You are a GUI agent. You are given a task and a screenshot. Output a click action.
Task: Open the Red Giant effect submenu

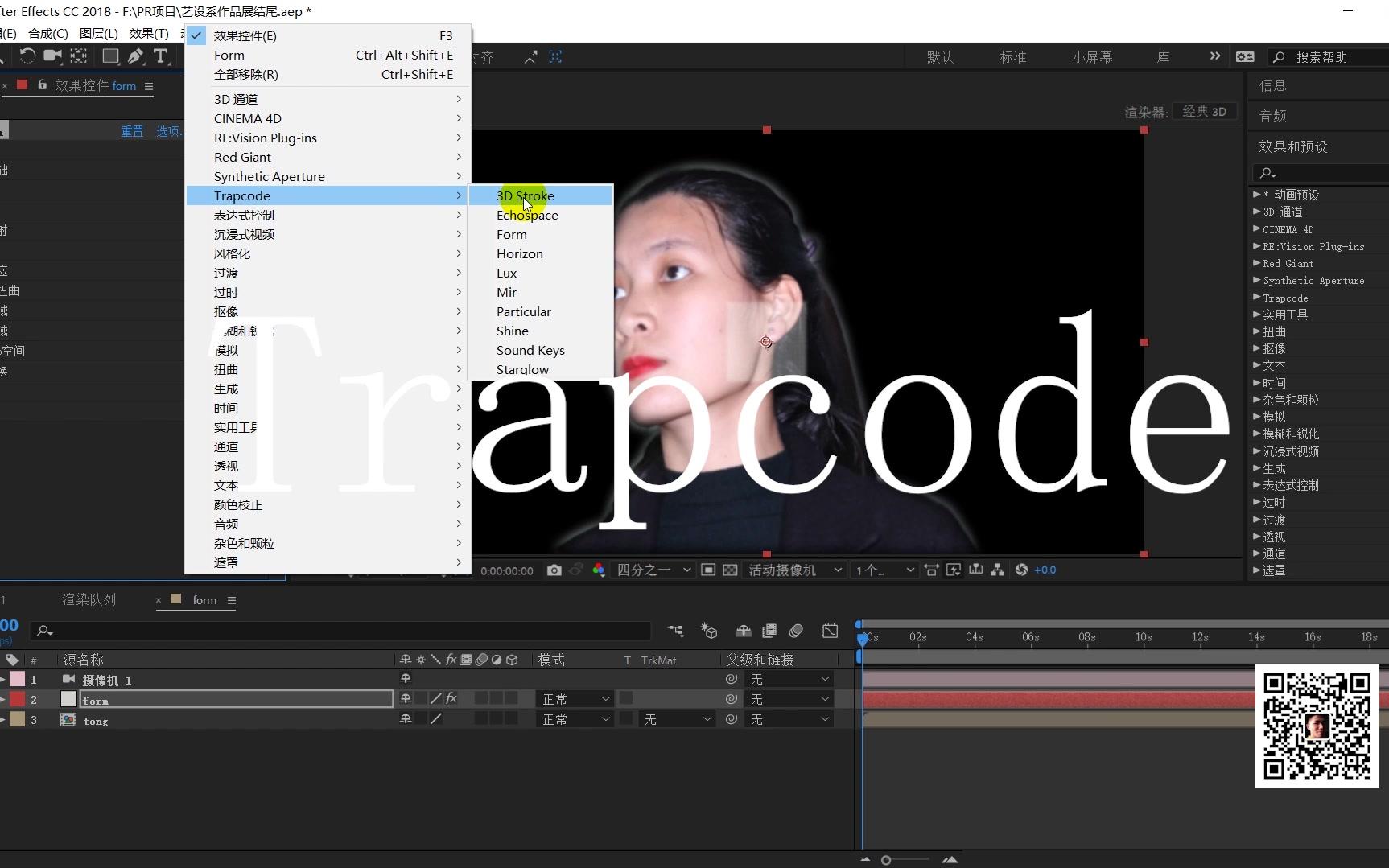coord(328,157)
